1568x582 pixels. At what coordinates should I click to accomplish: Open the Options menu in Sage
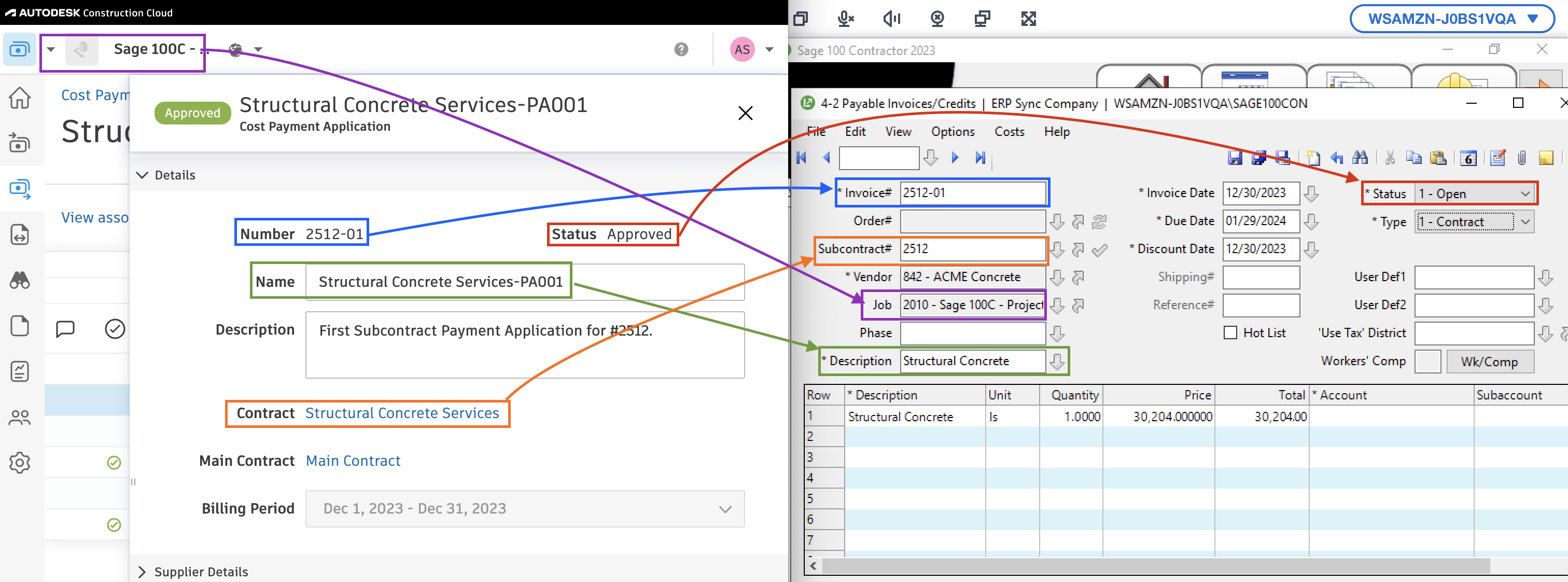[x=953, y=132]
